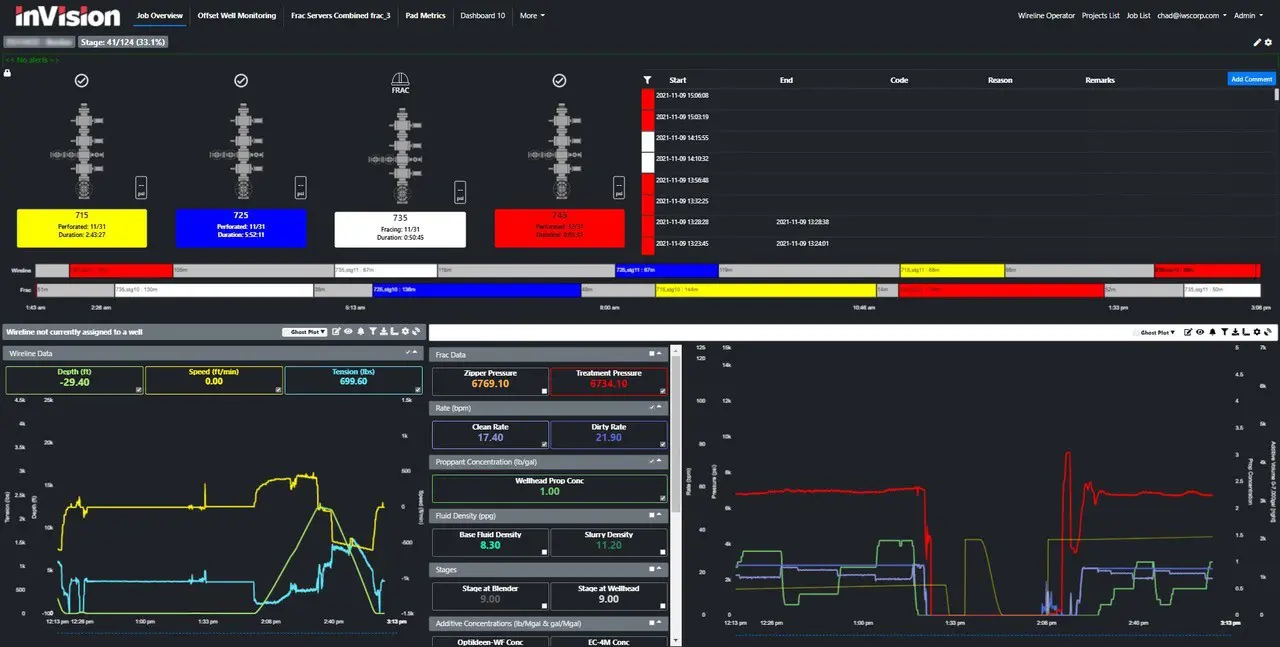Toggle the Depth (ft) checkbox in Wireline Data
Viewport: 1280px width, 647px height.
[139, 389]
